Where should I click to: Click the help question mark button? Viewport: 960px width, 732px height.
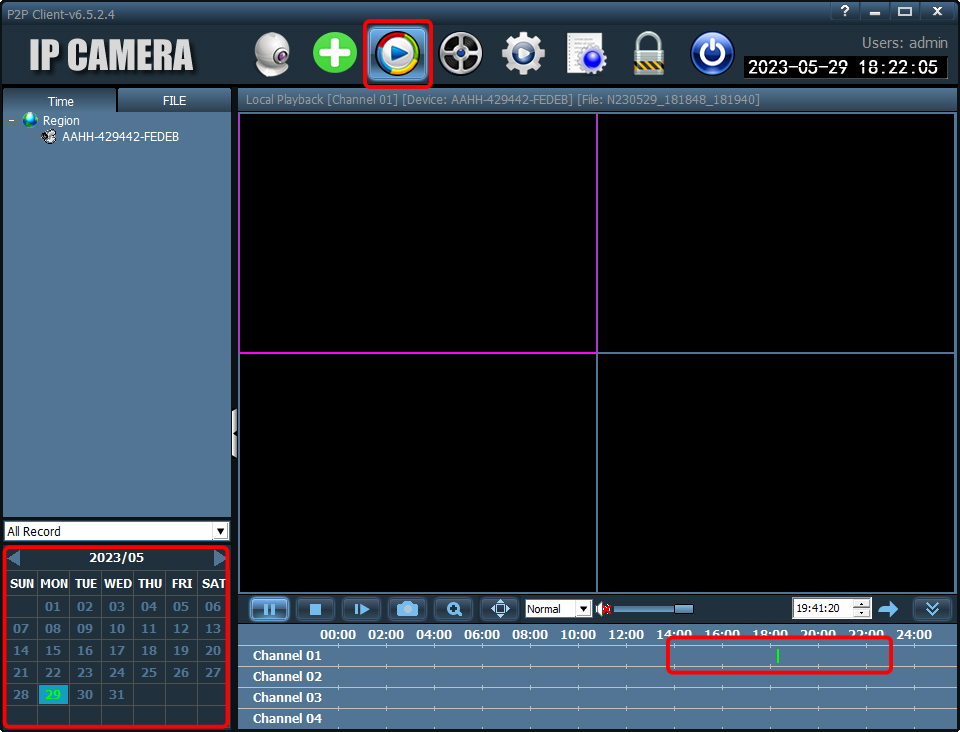click(845, 11)
